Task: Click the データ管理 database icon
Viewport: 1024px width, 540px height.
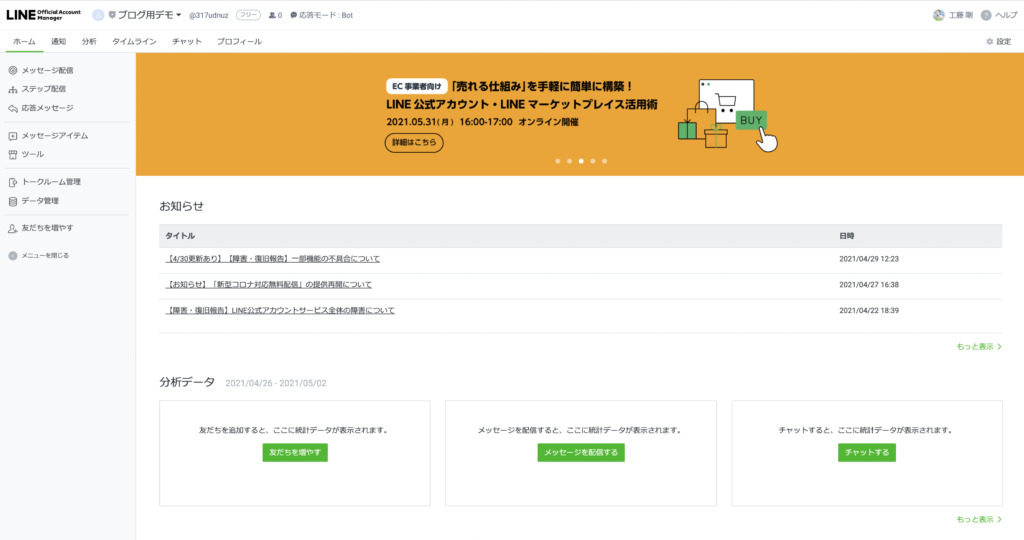Action: (x=12, y=201)
